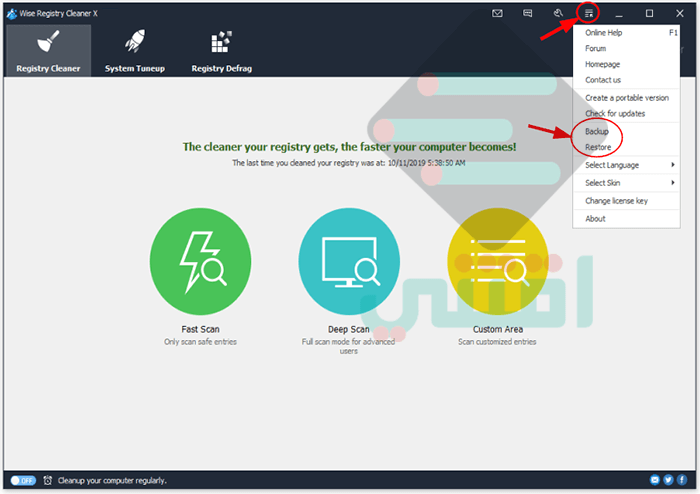Choose Backup from the menu

[626, 131]
